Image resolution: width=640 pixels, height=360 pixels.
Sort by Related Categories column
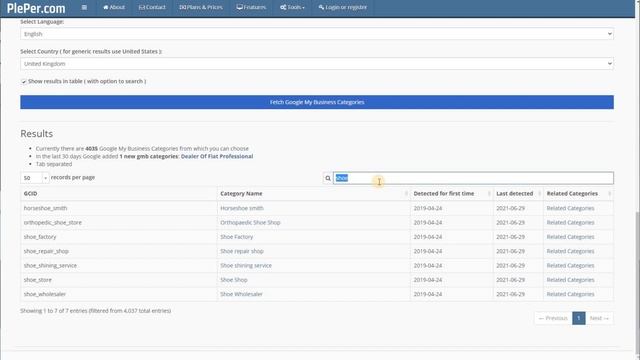[578, 193]
